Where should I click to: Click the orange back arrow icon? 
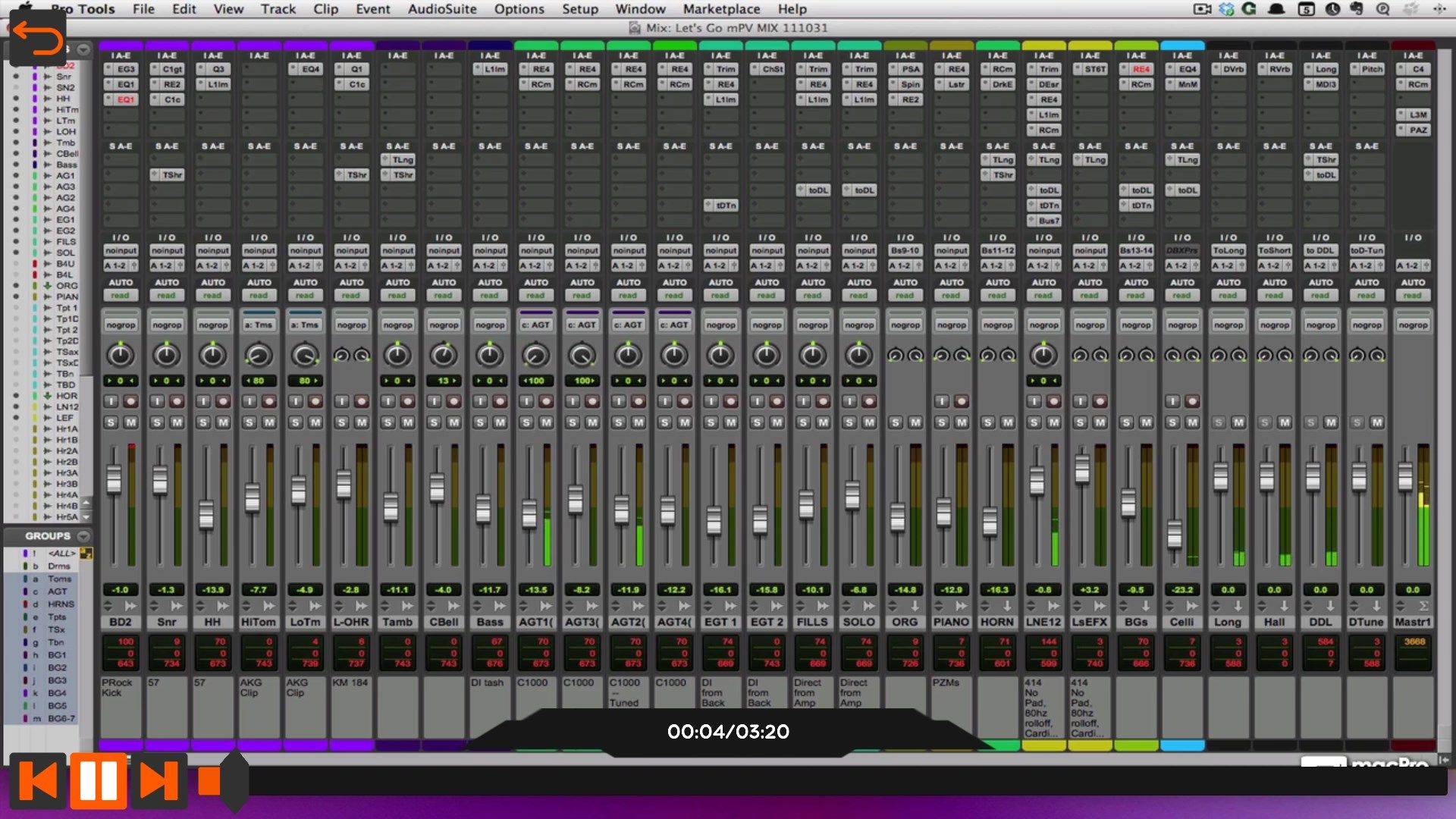[37, 38]
